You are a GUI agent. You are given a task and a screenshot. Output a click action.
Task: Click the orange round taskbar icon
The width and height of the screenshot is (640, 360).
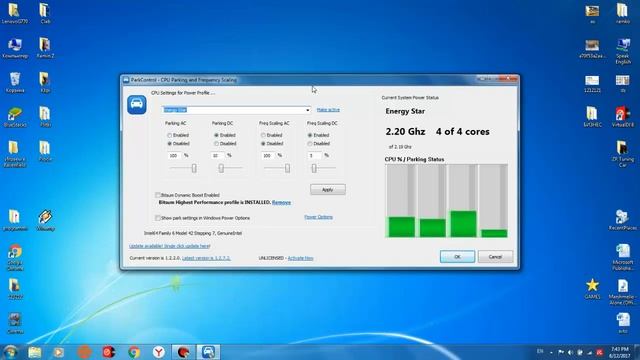click(84, 352)
